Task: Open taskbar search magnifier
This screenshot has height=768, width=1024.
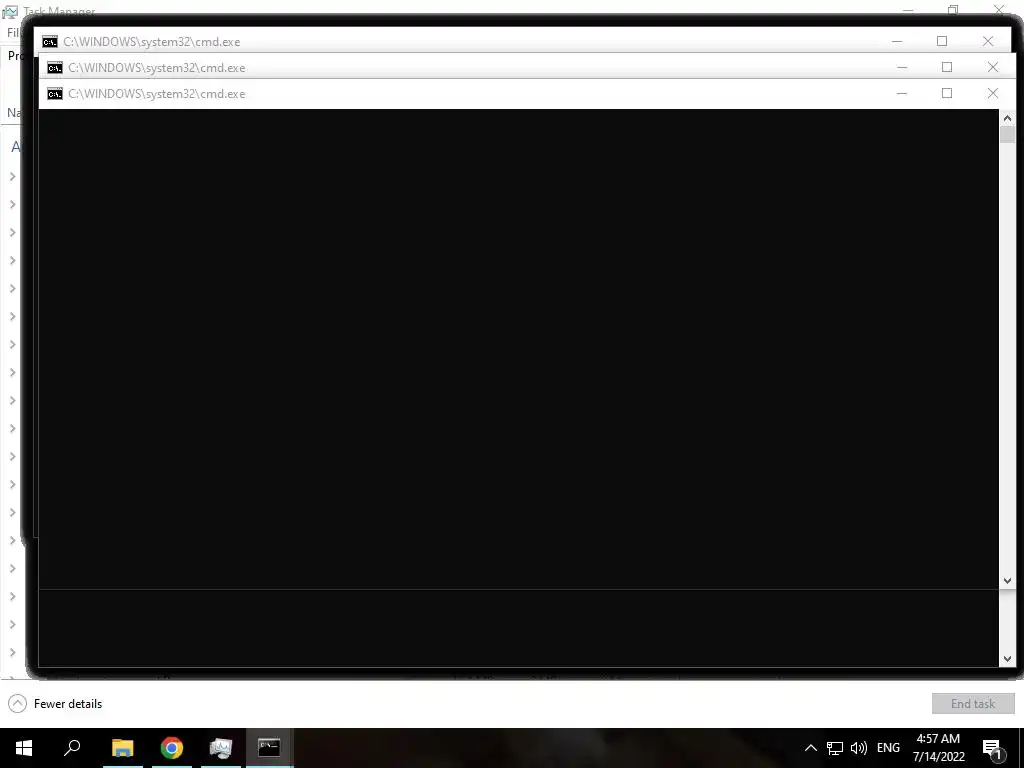Action: tap(72, 748)
